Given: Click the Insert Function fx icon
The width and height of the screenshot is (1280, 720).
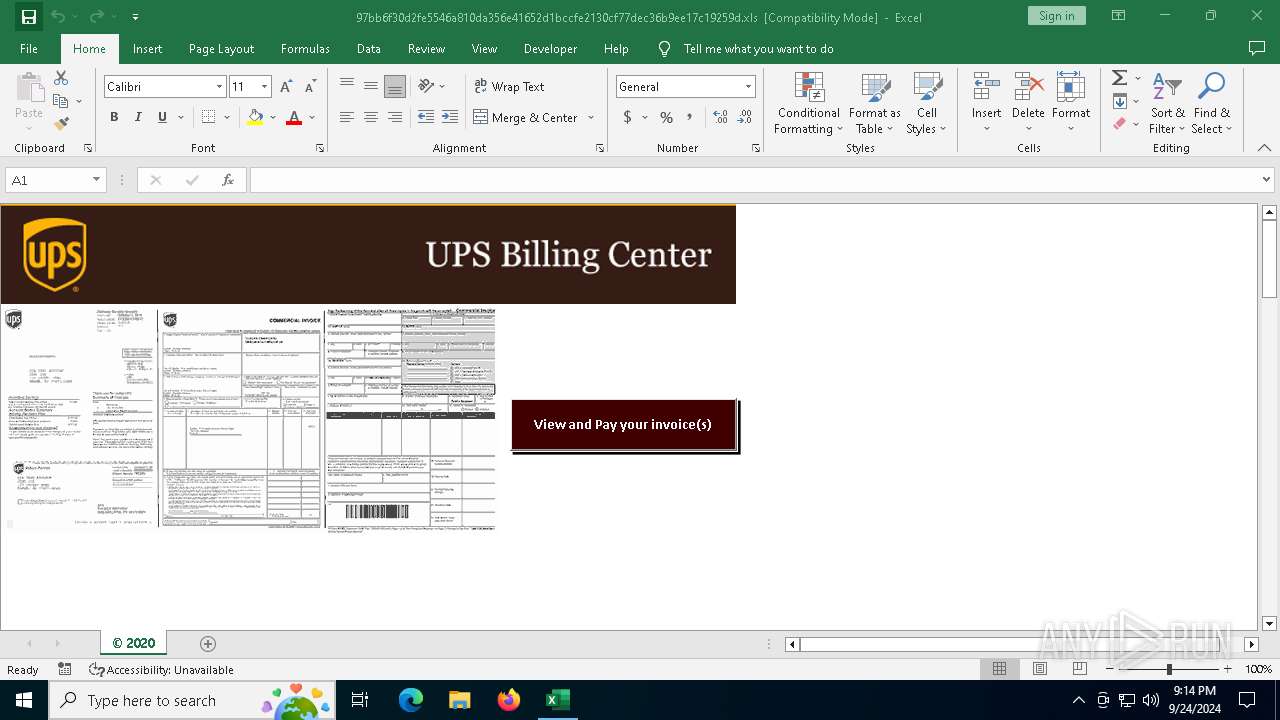Looking at the screenshot, I should point(228,180).
